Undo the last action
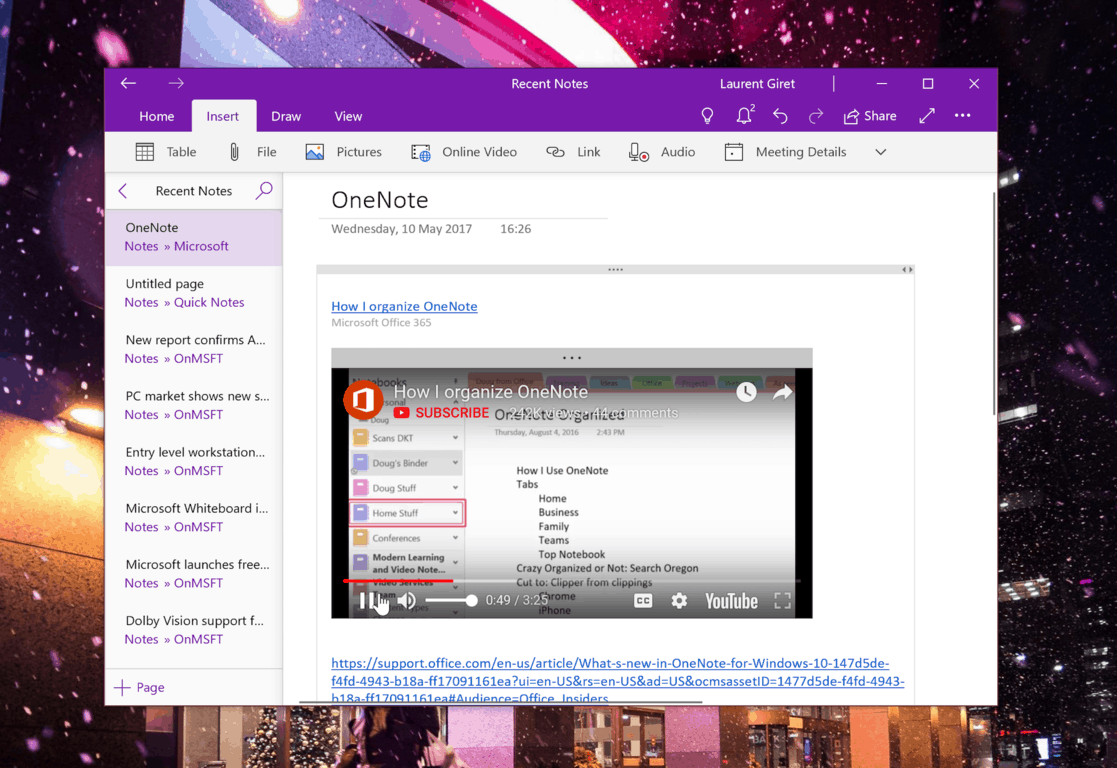 tap(780, 115)
